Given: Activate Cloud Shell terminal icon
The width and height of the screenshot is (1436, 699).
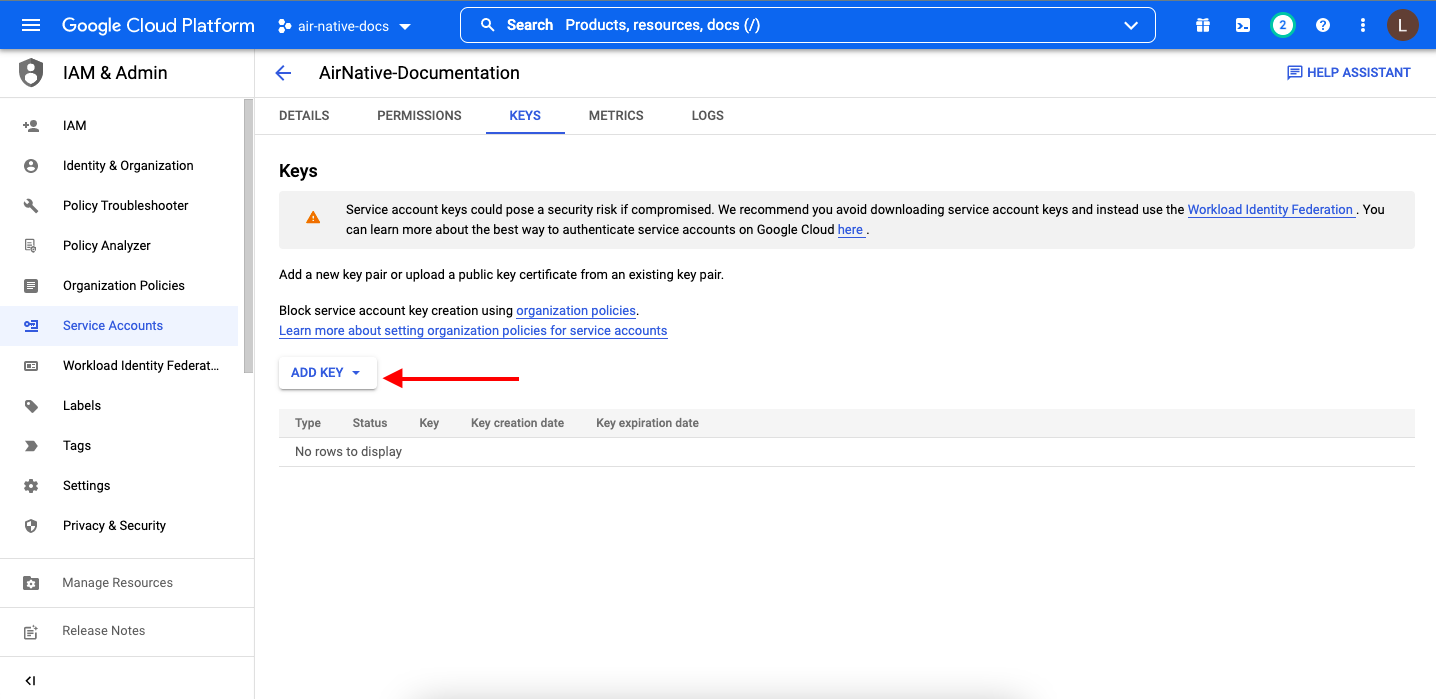Looking at the screenshot, I should point(1243,25).
